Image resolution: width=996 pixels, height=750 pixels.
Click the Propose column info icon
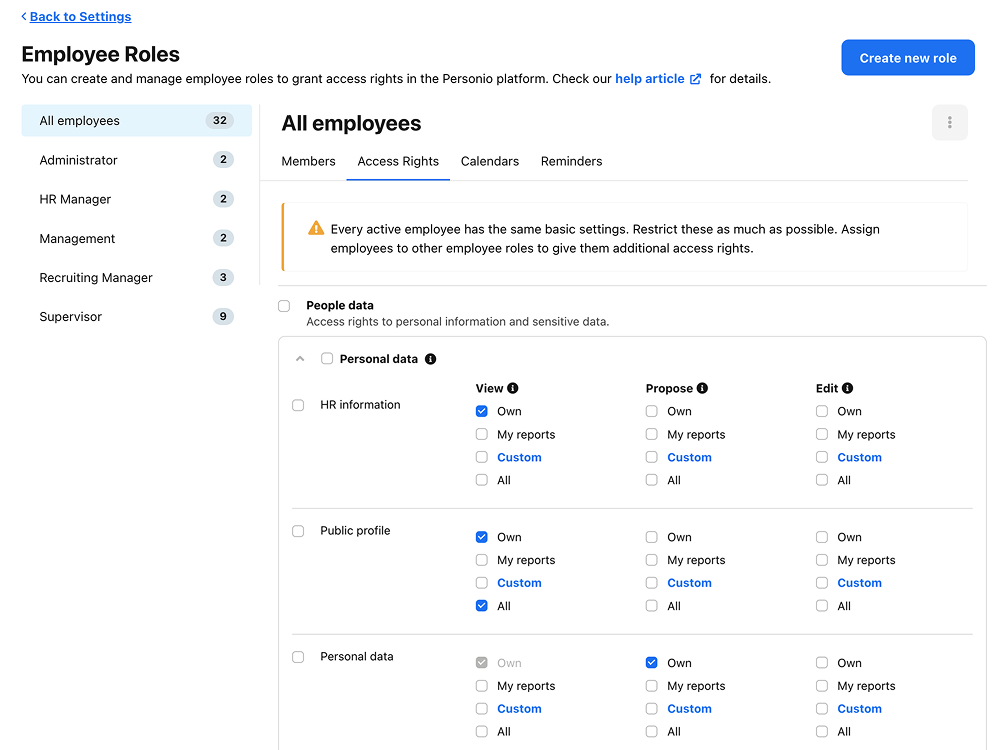pyautogui.click(x=702, y=388)
